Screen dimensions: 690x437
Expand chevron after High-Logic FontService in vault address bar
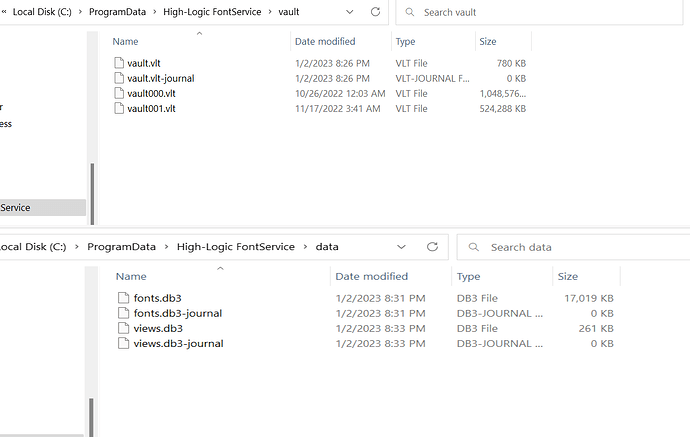270,12
